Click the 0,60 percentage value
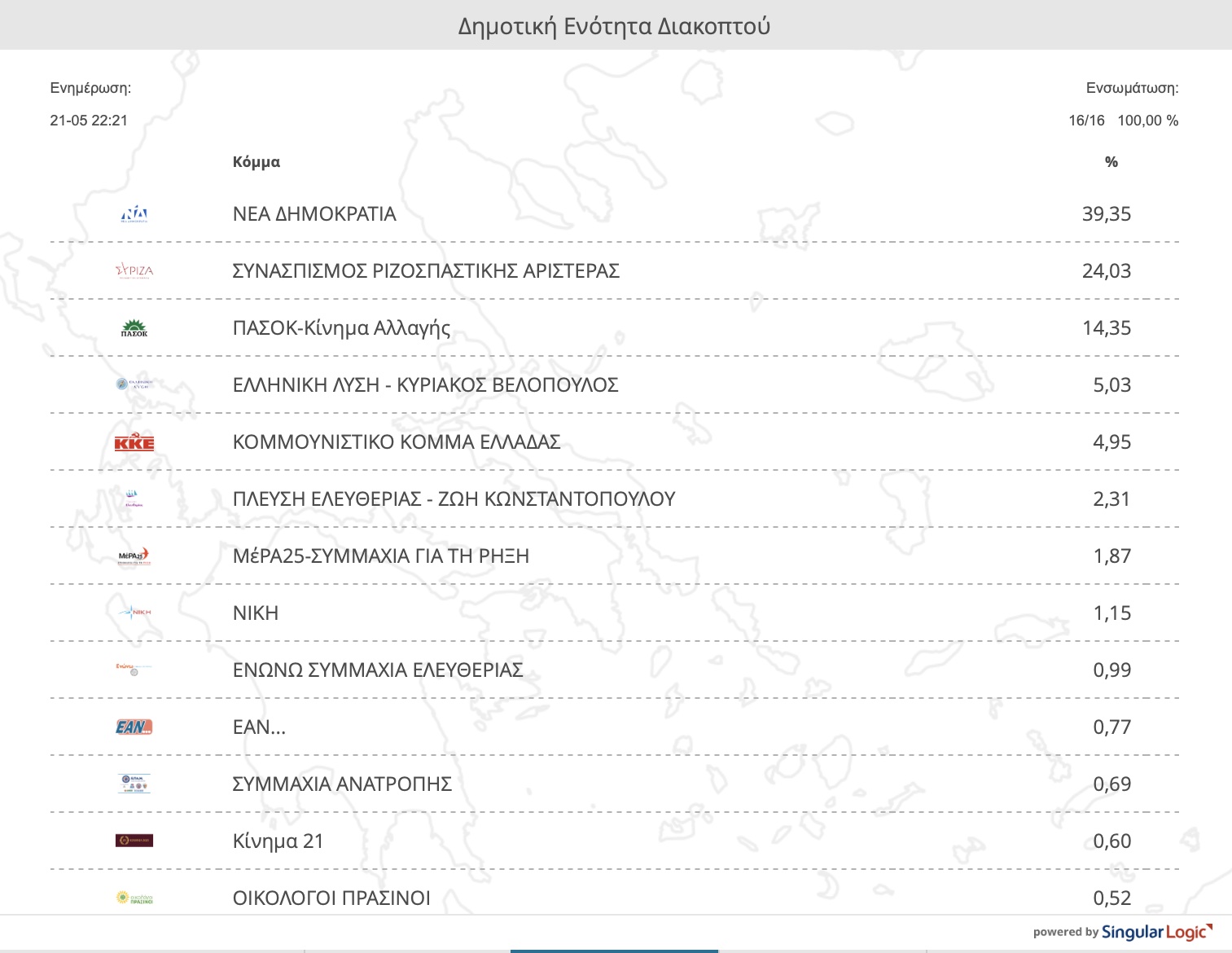The height and width of the screenshot is (953, 1232). click(x=1112, y=841)
